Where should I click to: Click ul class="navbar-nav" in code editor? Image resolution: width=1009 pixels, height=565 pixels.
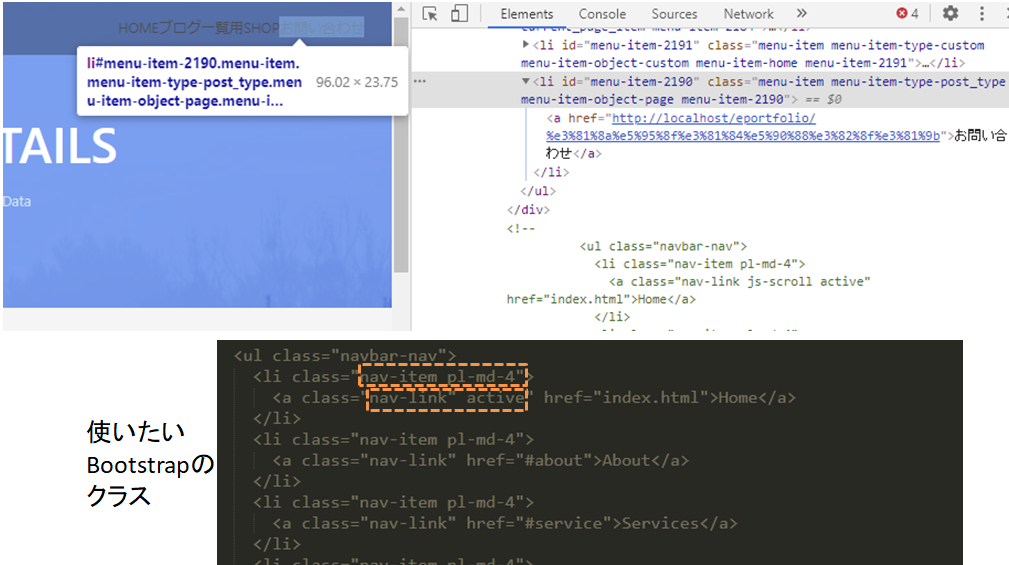[x=345, y=356]
